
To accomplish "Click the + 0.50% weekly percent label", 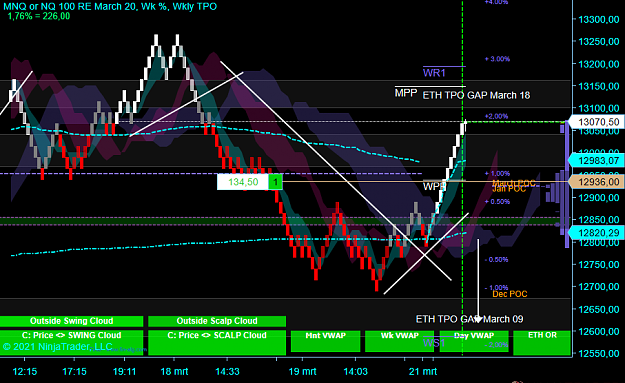I will pyautogui.click(x=497, y=202).
